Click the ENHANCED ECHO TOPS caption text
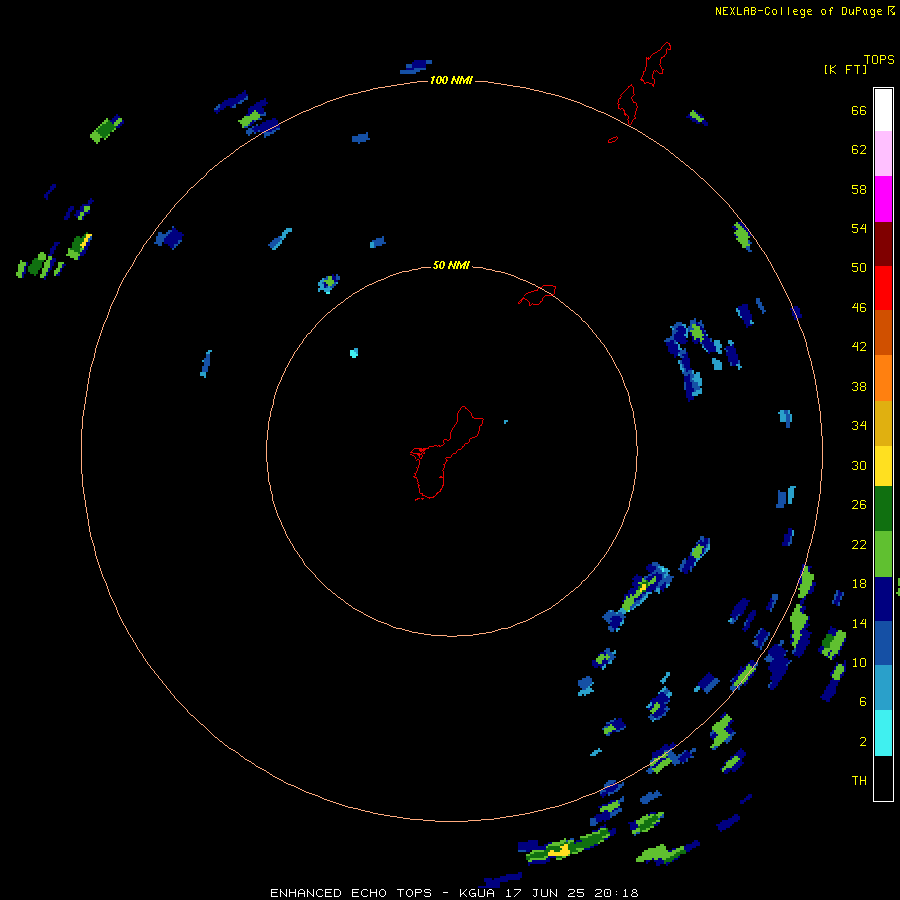The width and height of the screenshot is (900, 900). 351,893
